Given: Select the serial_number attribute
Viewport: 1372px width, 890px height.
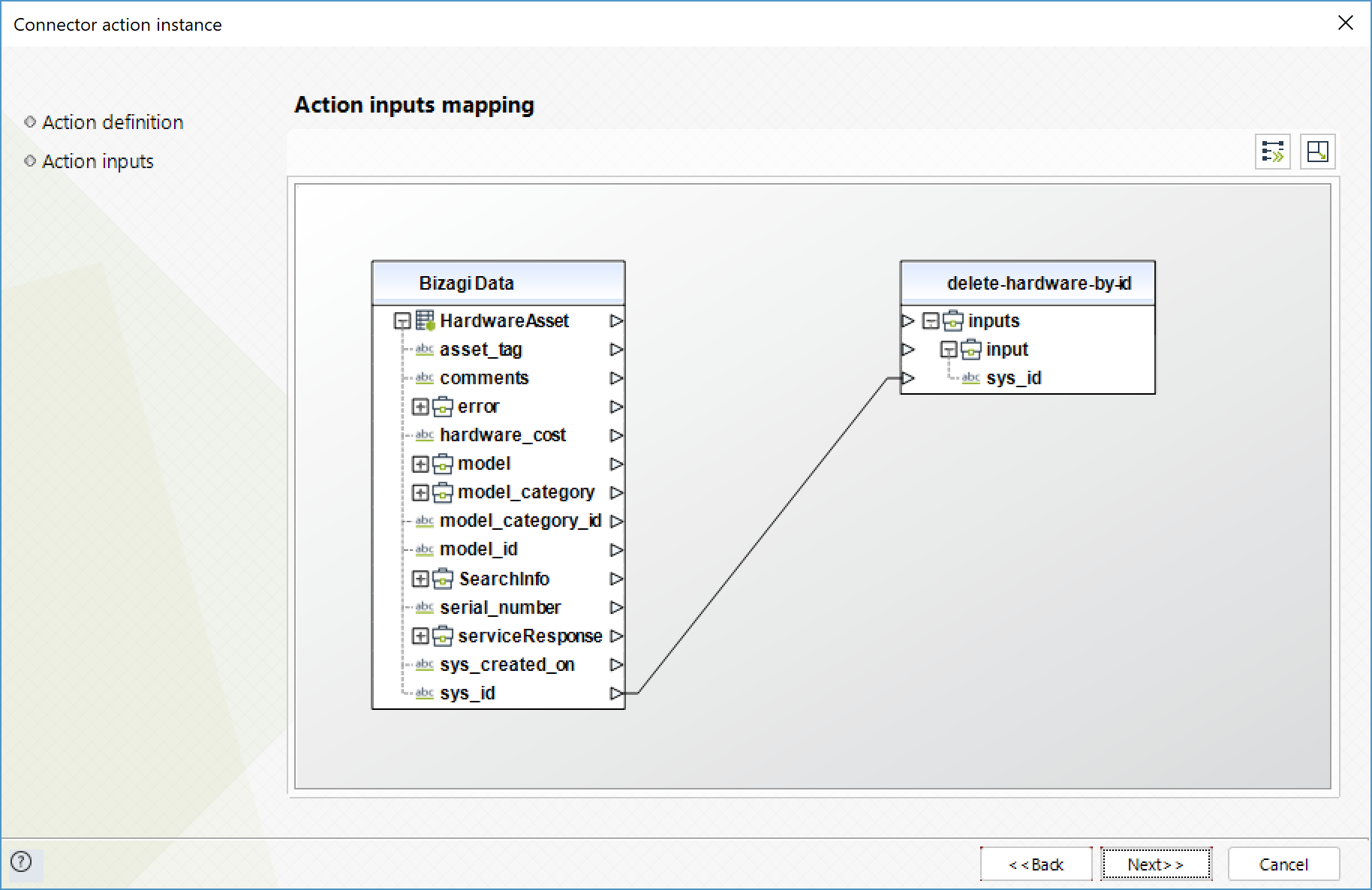Looking at the screenshot, I should (501, 607).
